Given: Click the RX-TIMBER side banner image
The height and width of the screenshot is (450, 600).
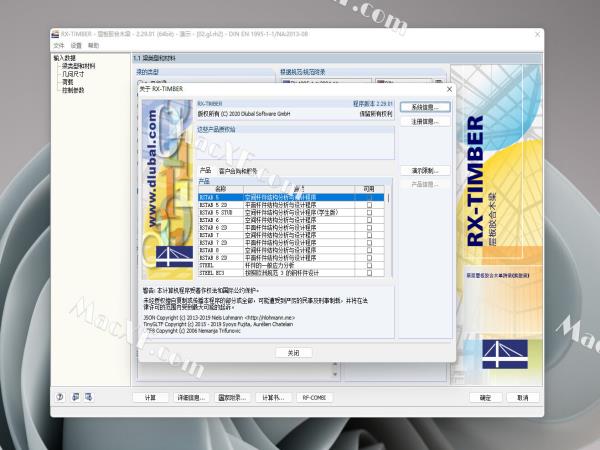Looking at the screenshot, I should coord(497,224).
